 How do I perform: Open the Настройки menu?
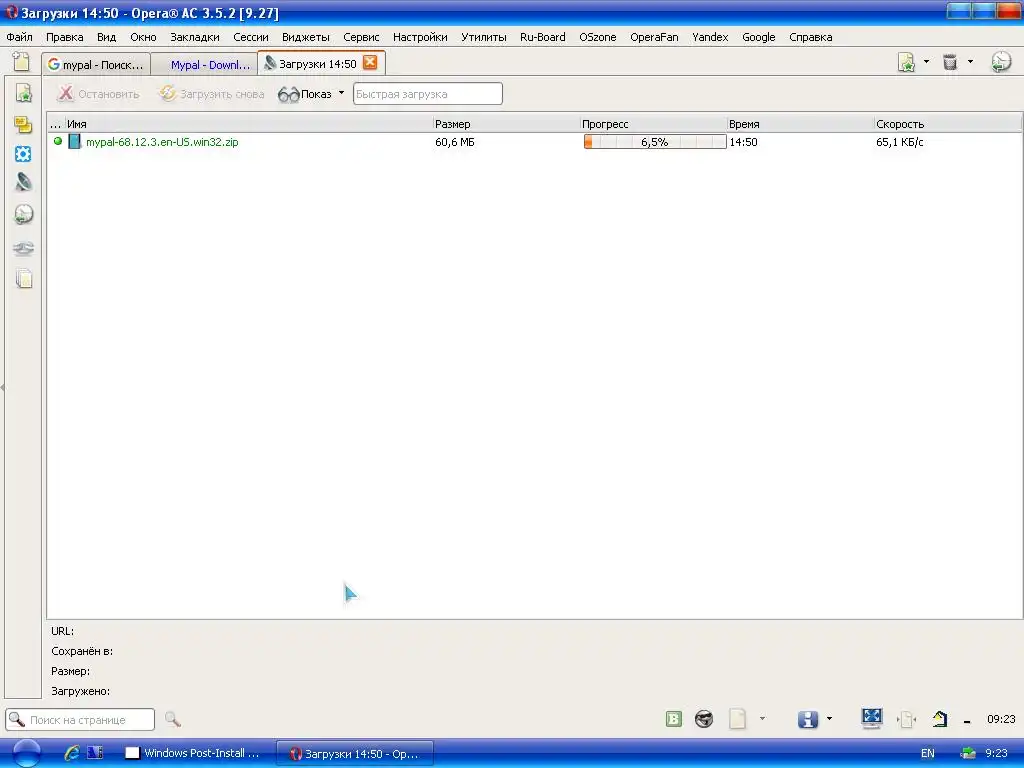click(x=420, y=37)
